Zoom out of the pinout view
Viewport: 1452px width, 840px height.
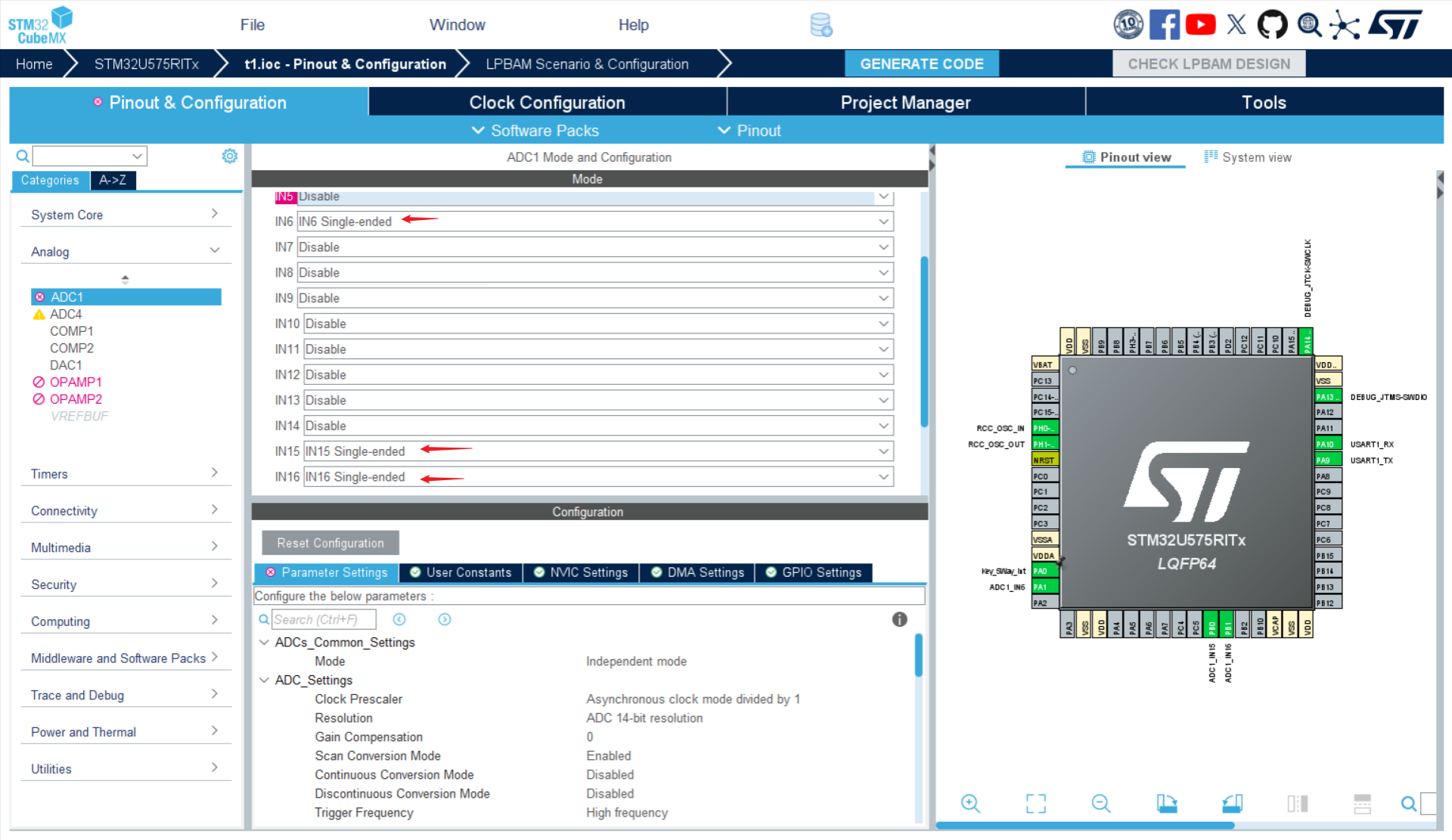[1101, 804]
